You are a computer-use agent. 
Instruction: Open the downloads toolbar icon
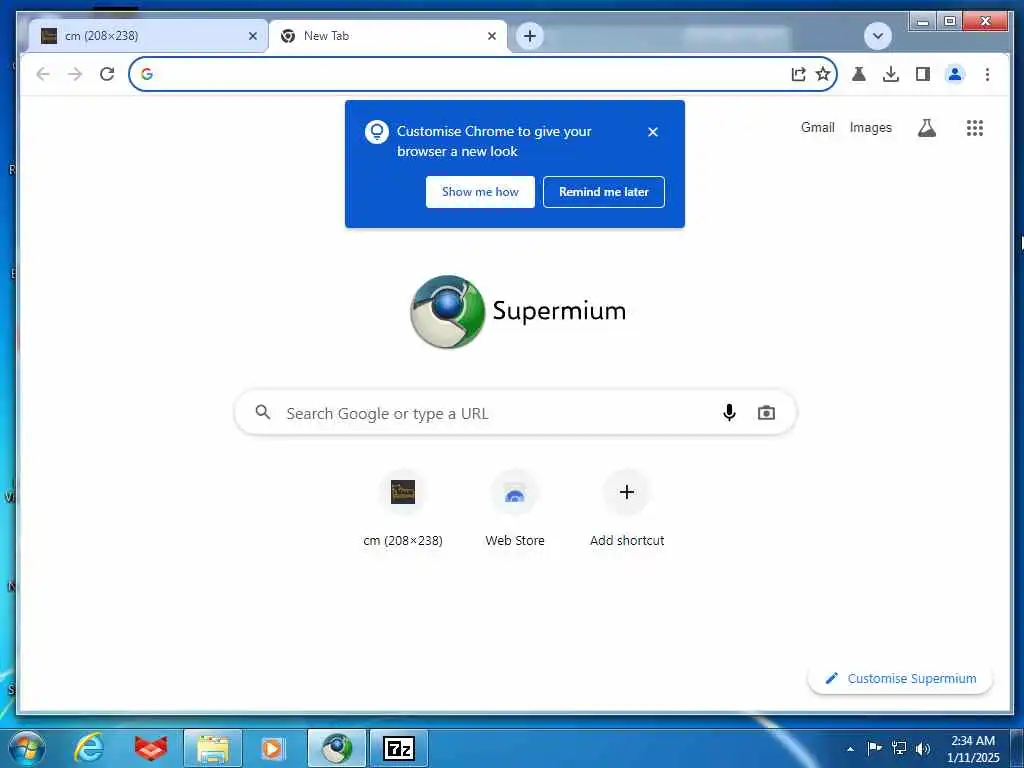[x=891, y=74]
